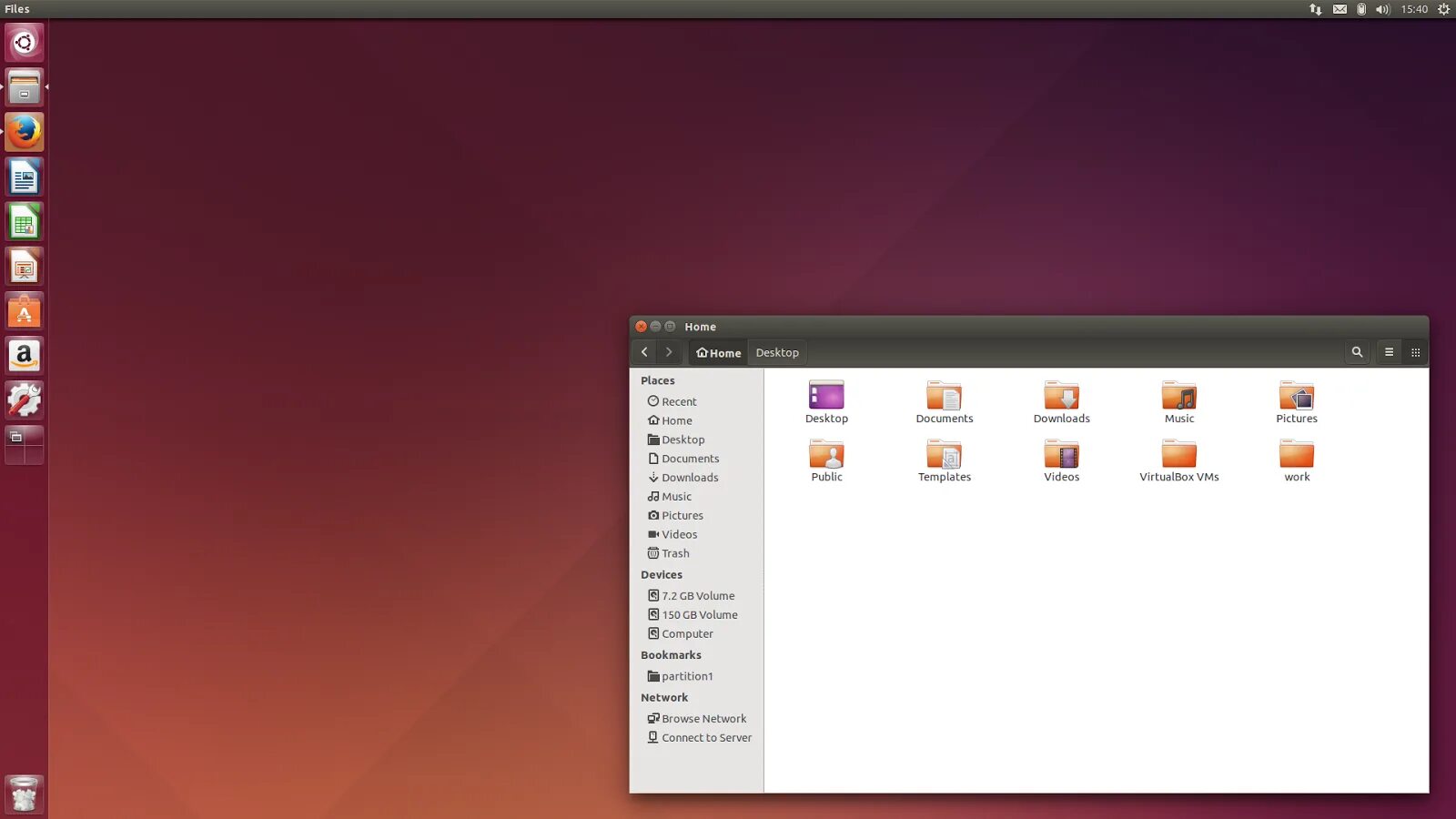Image resolution: width=1456 pixels, height=819 pixels.
Task: Launch LibreOffice Calc
Action: pyautogui.click(x=25, y=221)
